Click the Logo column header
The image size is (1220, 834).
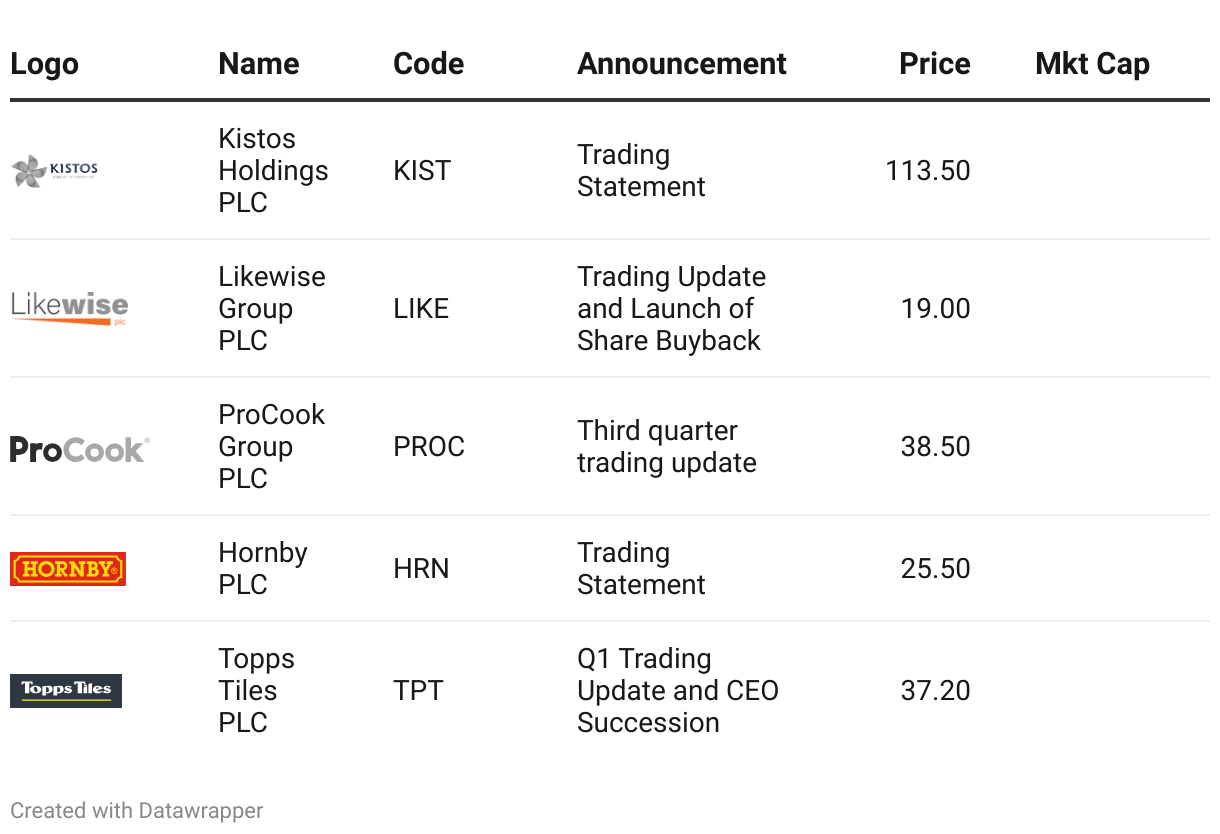[44, 64]
